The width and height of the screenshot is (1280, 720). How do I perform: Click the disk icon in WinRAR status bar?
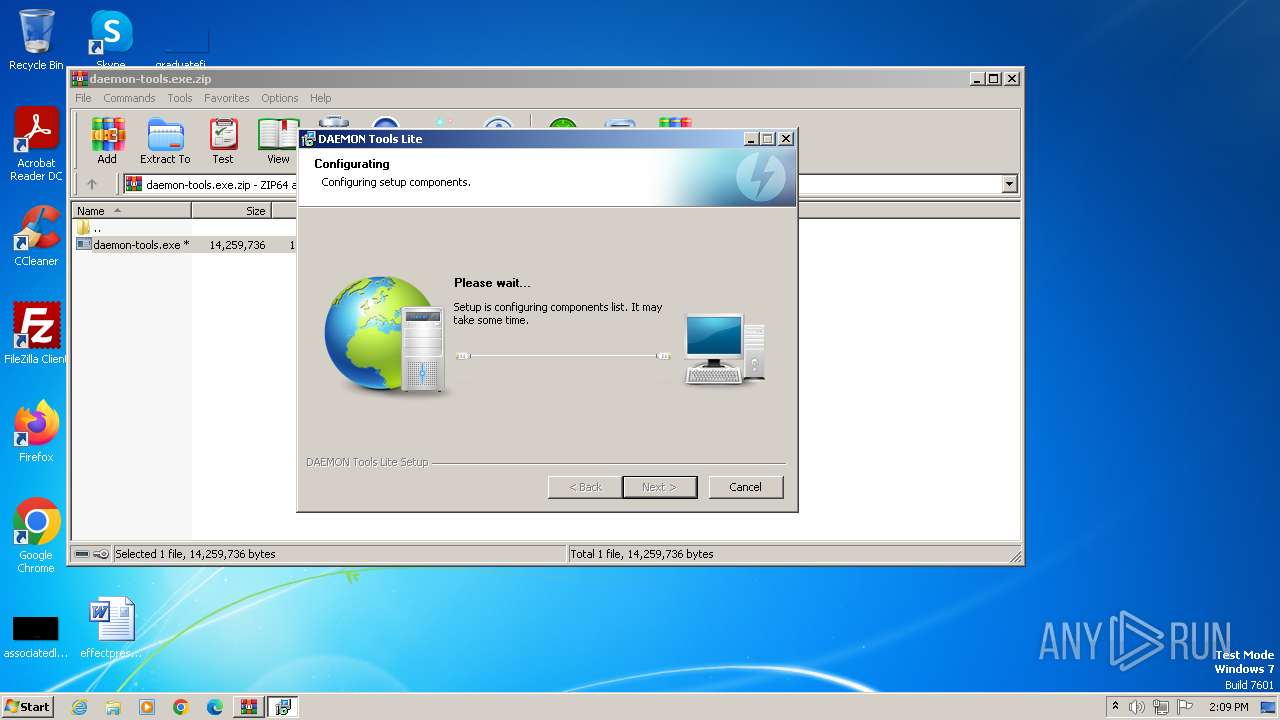pyautogui.click(x=82, y=554)
